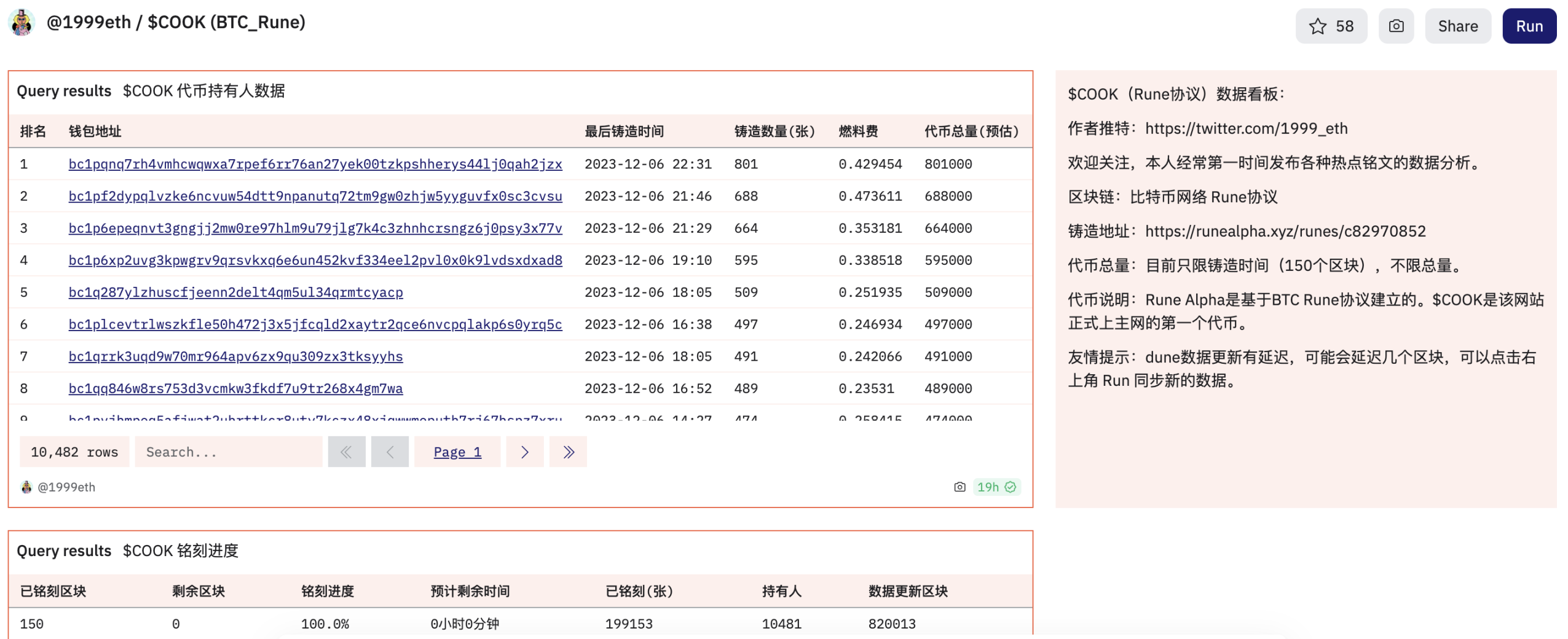This screenshot has height=639, width=1568.
Task: Go to the first results page
Action: (x=346, y=452)
